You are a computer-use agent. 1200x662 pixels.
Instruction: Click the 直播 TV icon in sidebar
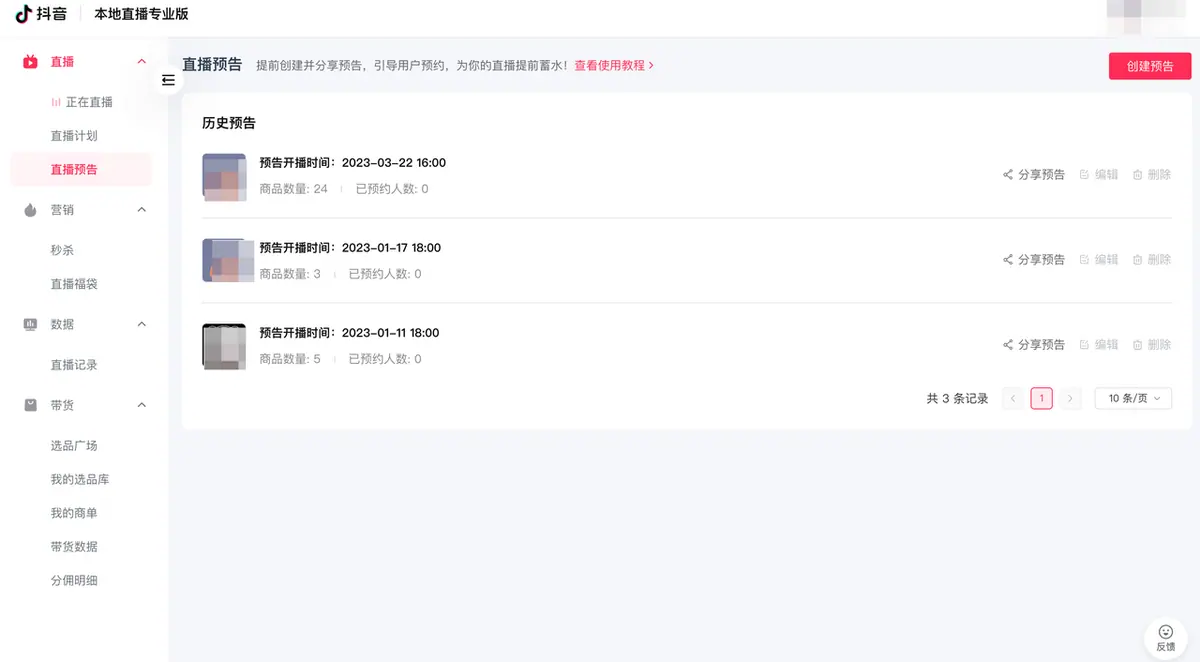[30, 62]
